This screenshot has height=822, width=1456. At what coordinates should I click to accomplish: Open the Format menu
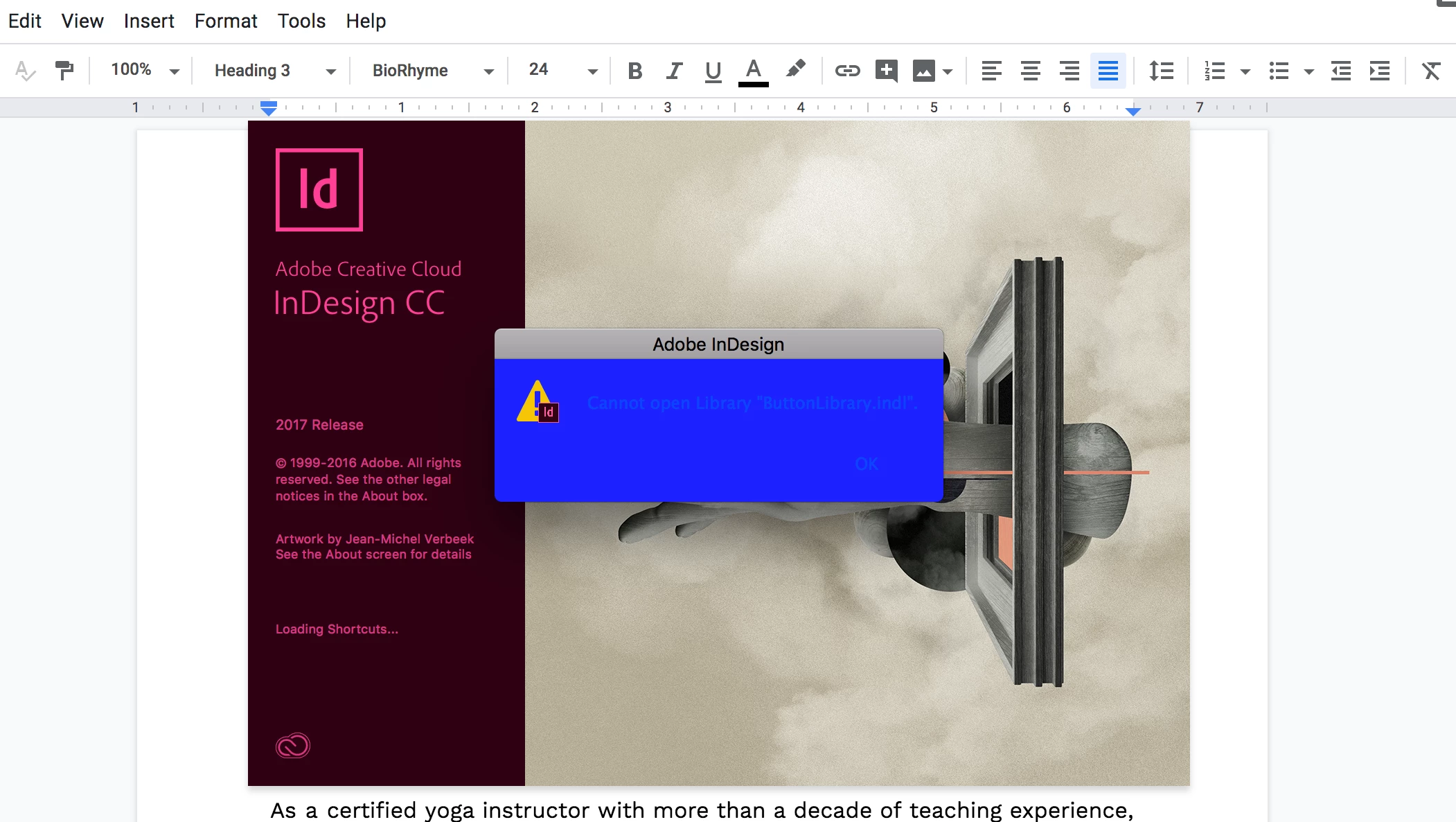tap(226, 21)
